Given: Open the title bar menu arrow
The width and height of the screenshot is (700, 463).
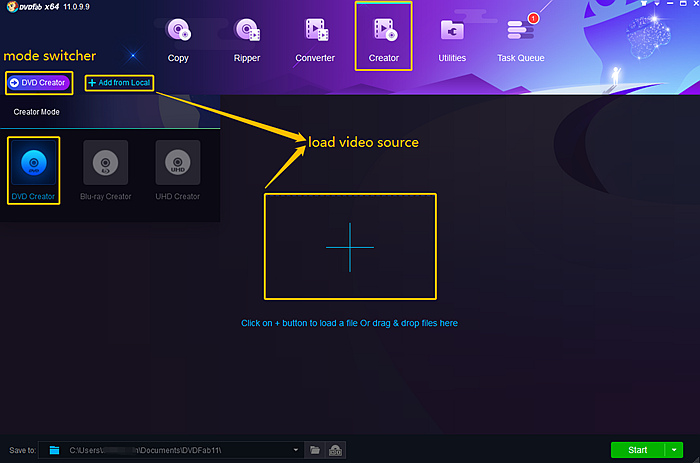Looking at the screenshot, I should [x=657, y=4].
